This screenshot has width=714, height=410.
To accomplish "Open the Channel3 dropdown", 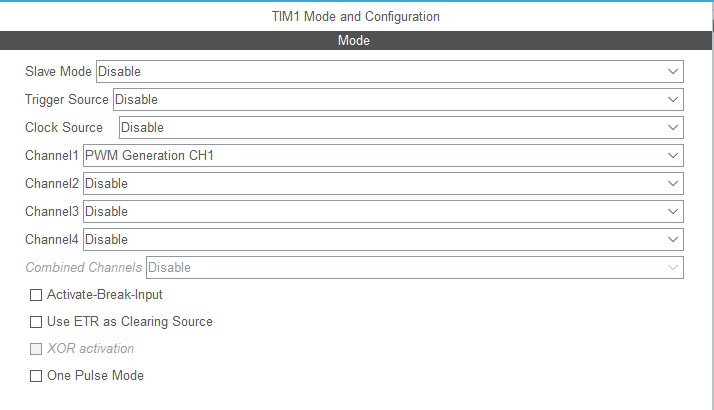I will point(383,211).
